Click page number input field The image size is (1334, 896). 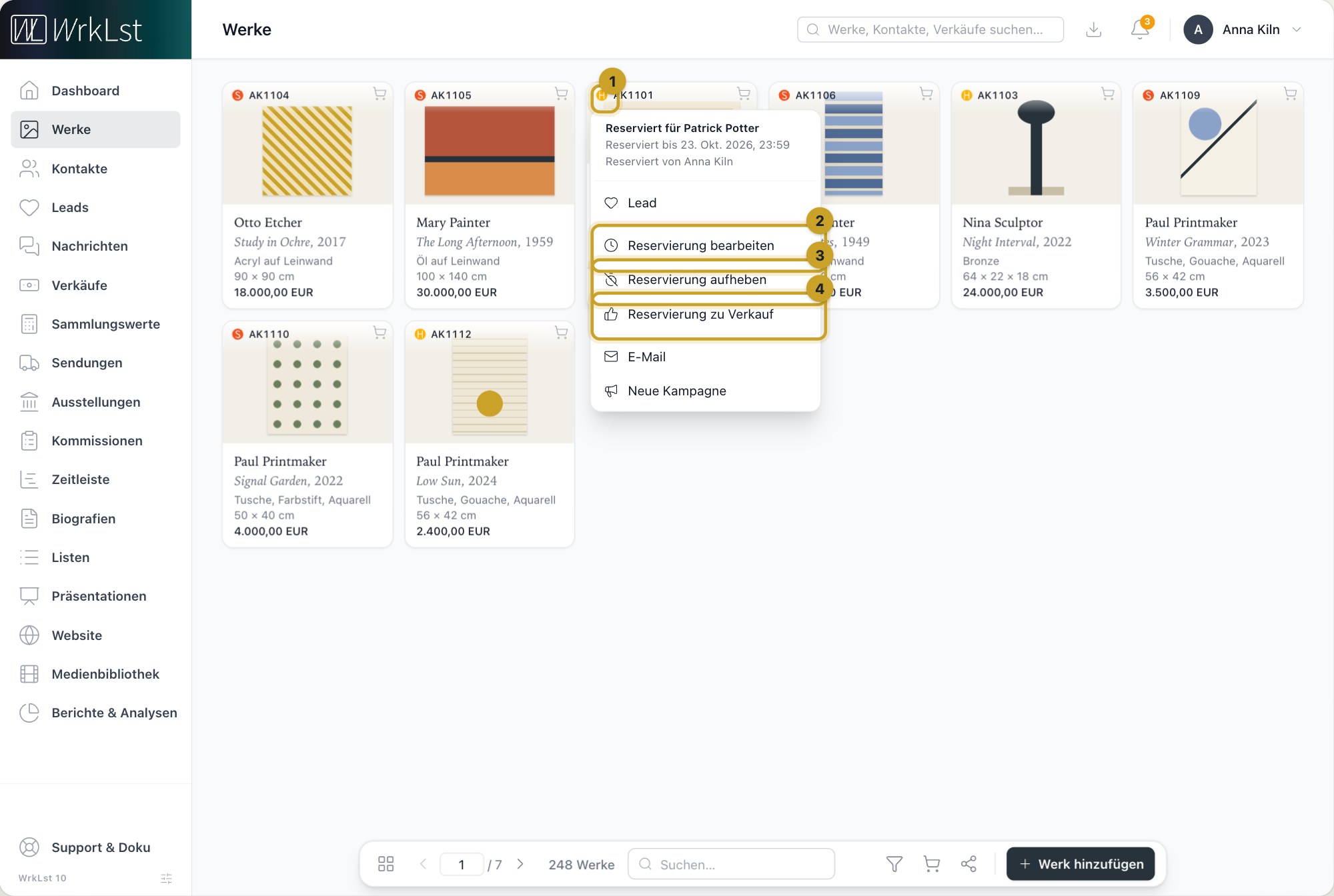pos(462,865)
